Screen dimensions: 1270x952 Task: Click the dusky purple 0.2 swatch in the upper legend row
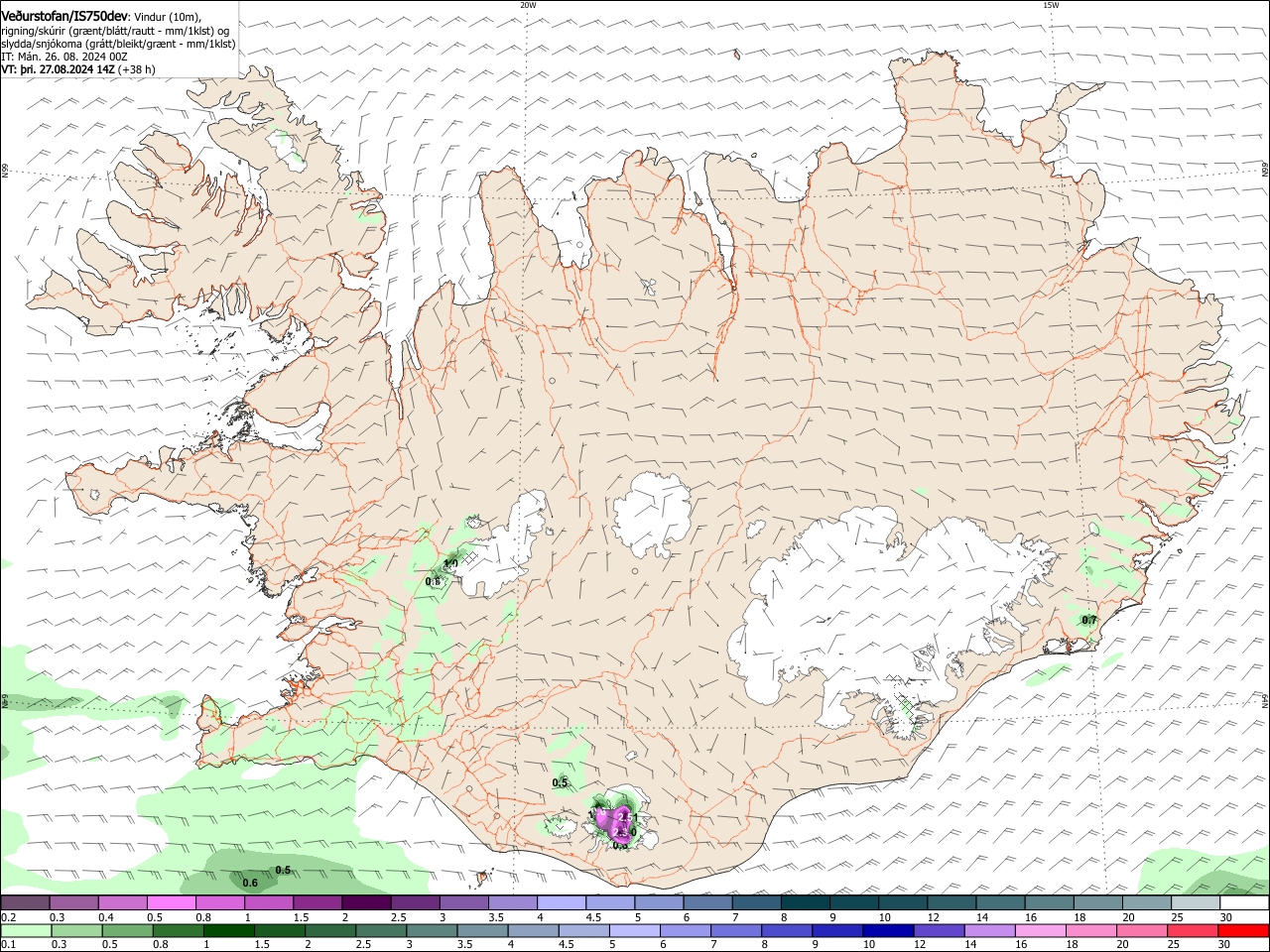coord(25,903)
